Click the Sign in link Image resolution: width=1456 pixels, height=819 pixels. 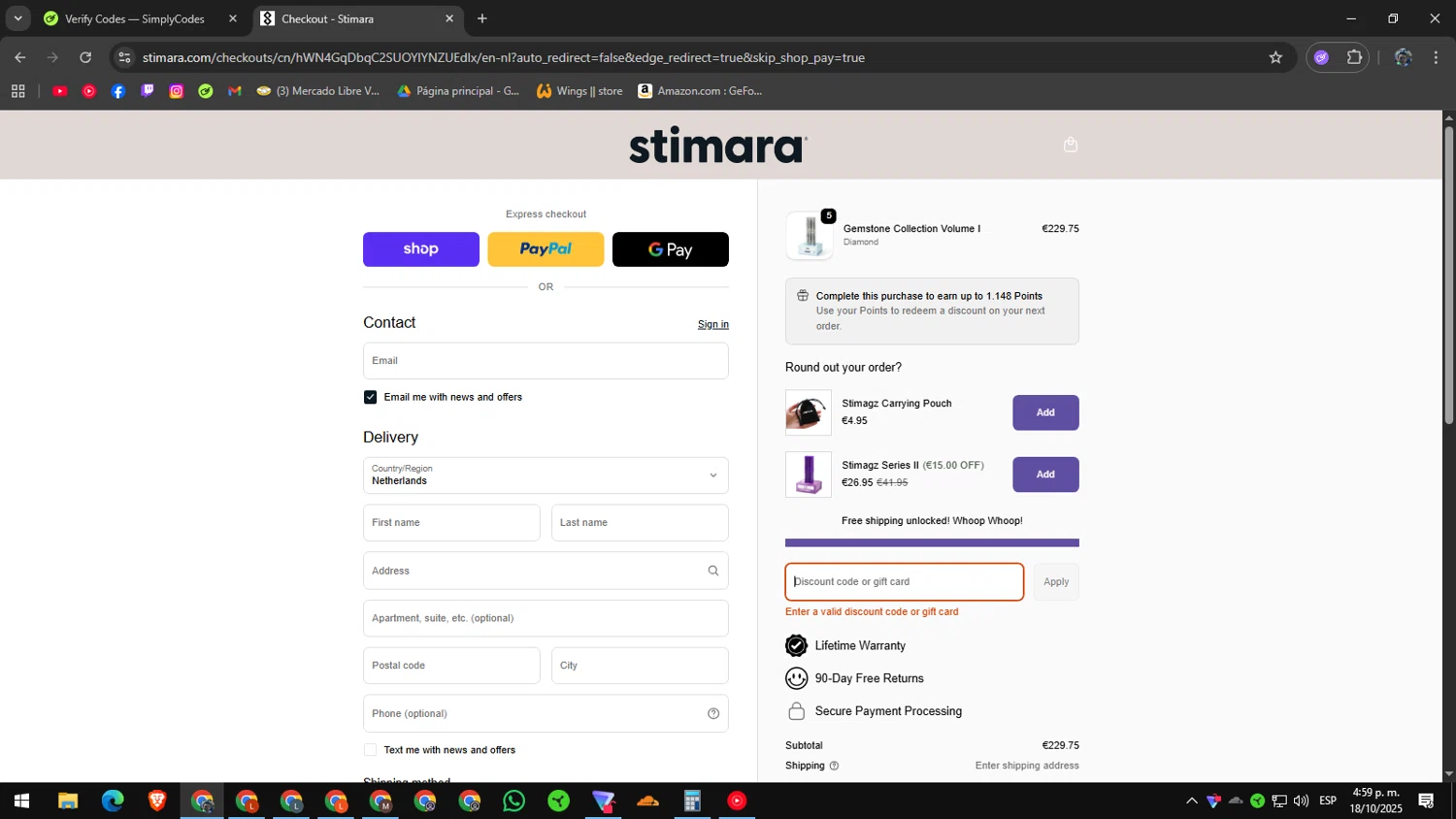[713, 324]
